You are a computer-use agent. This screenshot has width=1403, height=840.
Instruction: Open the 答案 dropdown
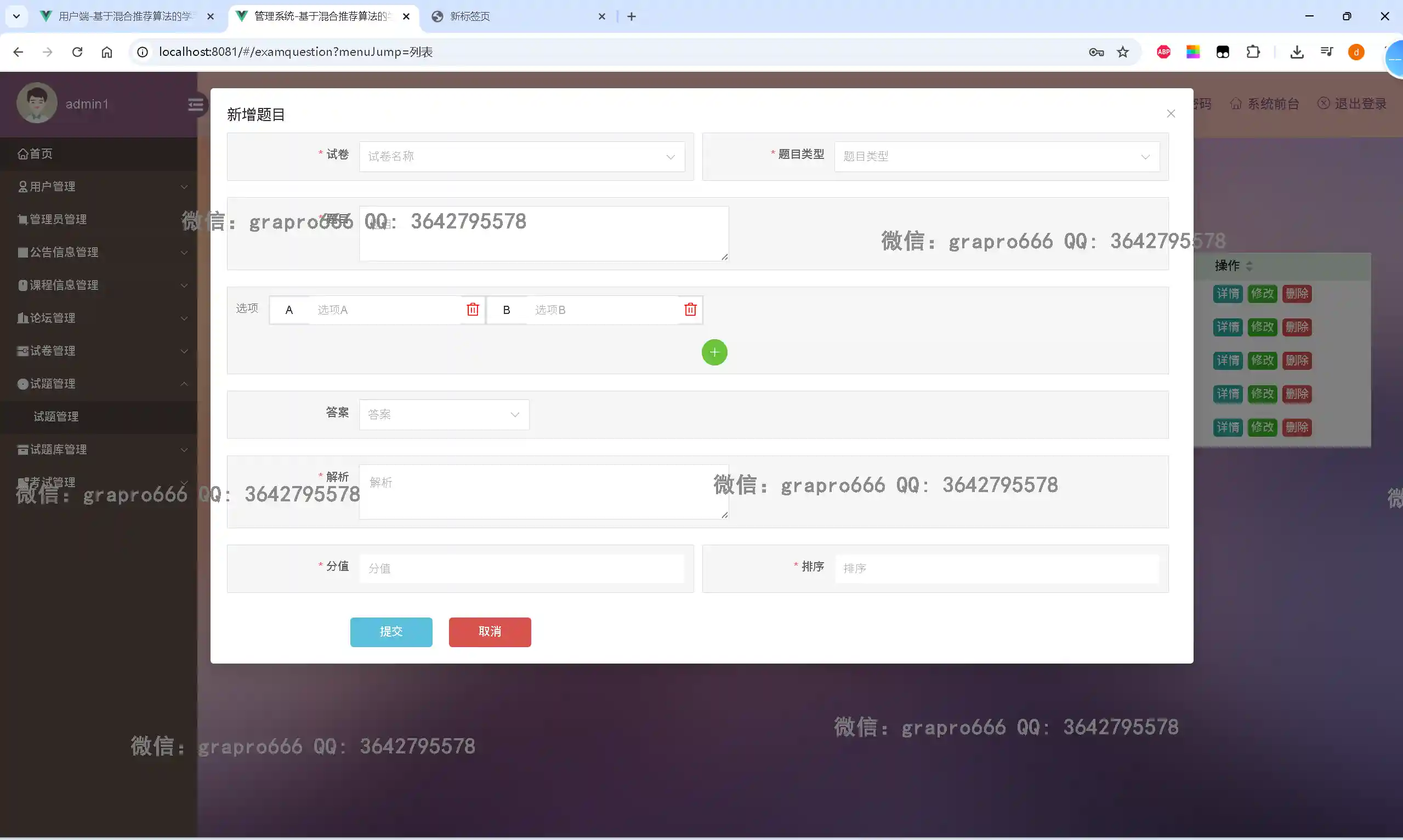click(x=444, y=415)
